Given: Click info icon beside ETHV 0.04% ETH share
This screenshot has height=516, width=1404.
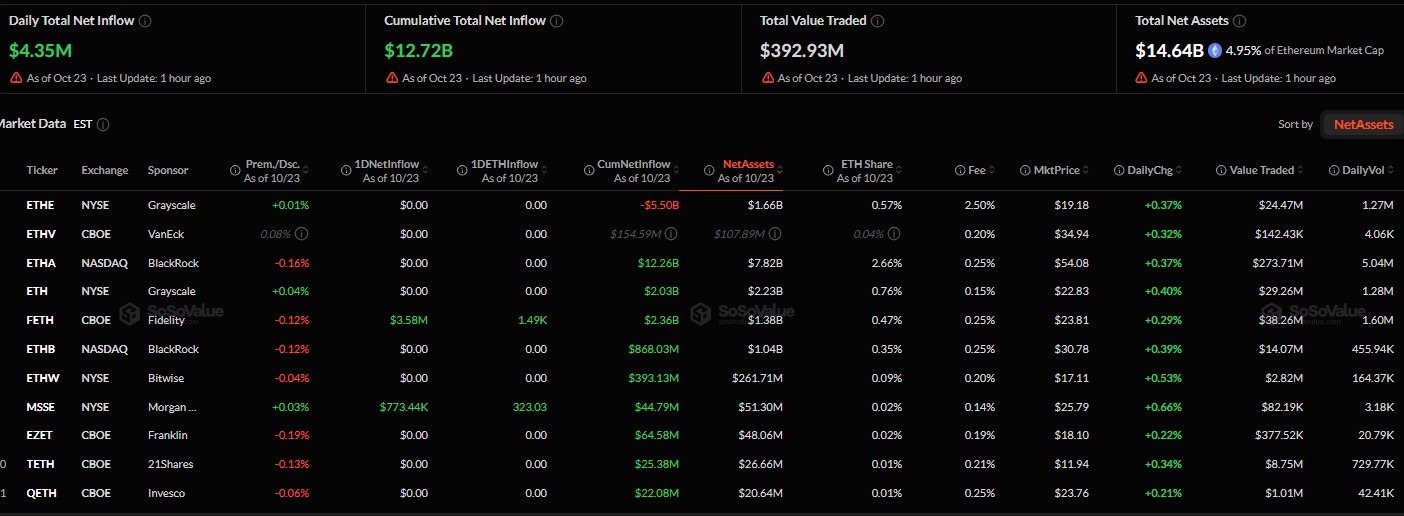Looking at the screenshot, I should point(895,234).
